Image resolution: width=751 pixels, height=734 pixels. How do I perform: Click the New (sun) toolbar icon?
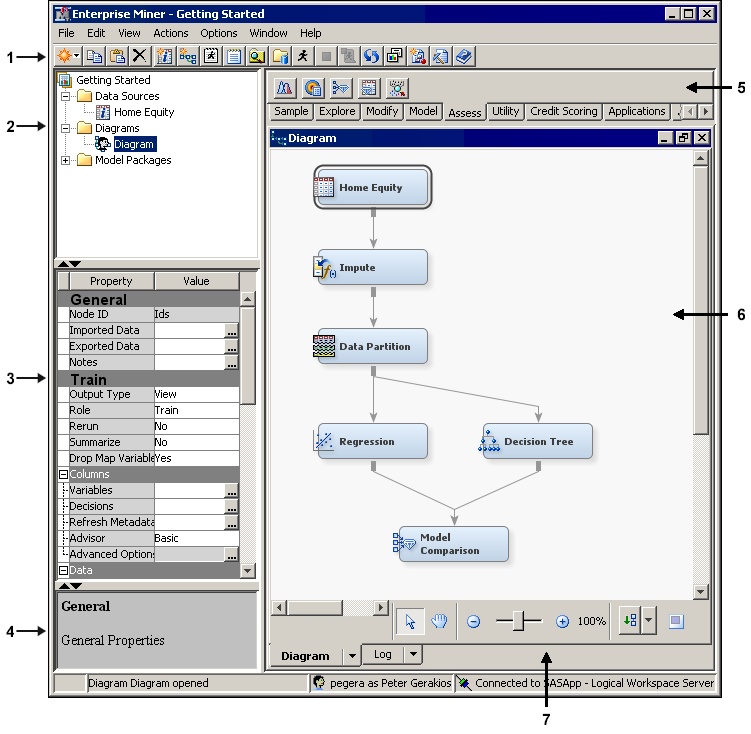coord(64,56)
